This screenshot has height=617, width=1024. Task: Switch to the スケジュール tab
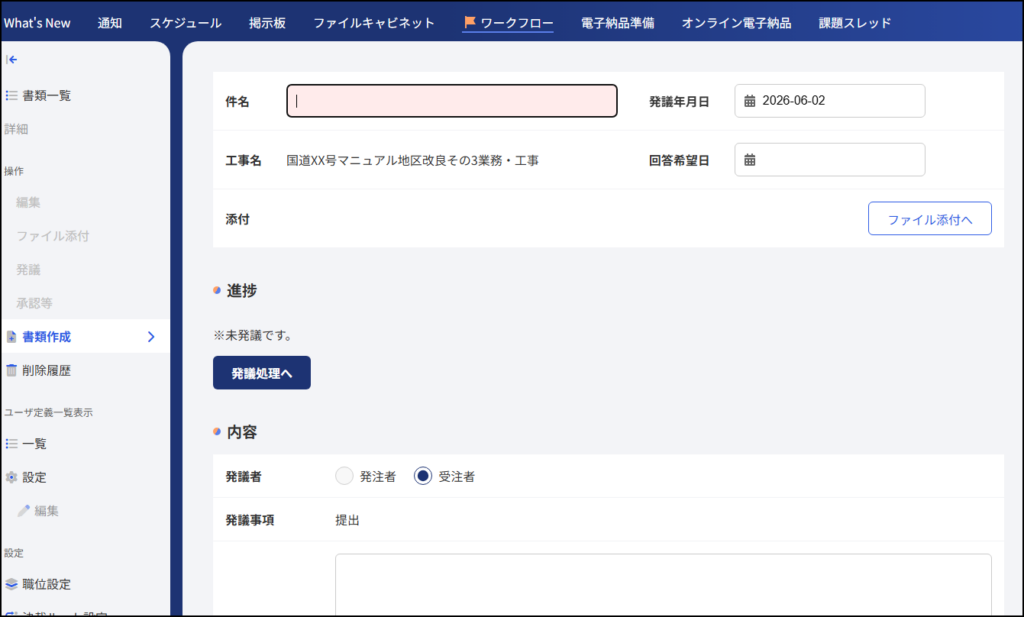coord(185,23)
